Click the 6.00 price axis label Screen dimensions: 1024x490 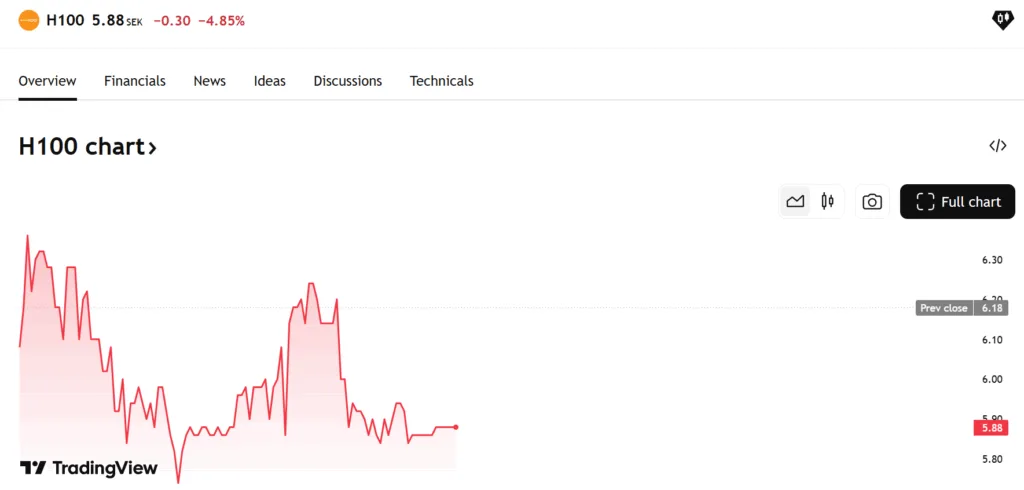coord(992,380)
